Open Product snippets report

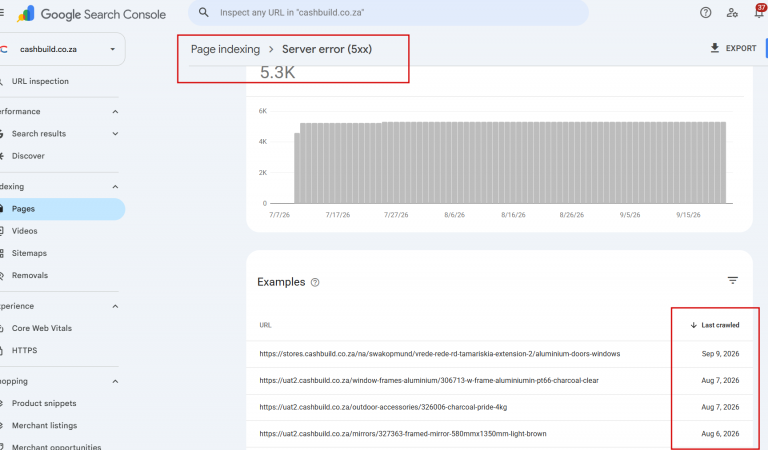coord(44,403)
